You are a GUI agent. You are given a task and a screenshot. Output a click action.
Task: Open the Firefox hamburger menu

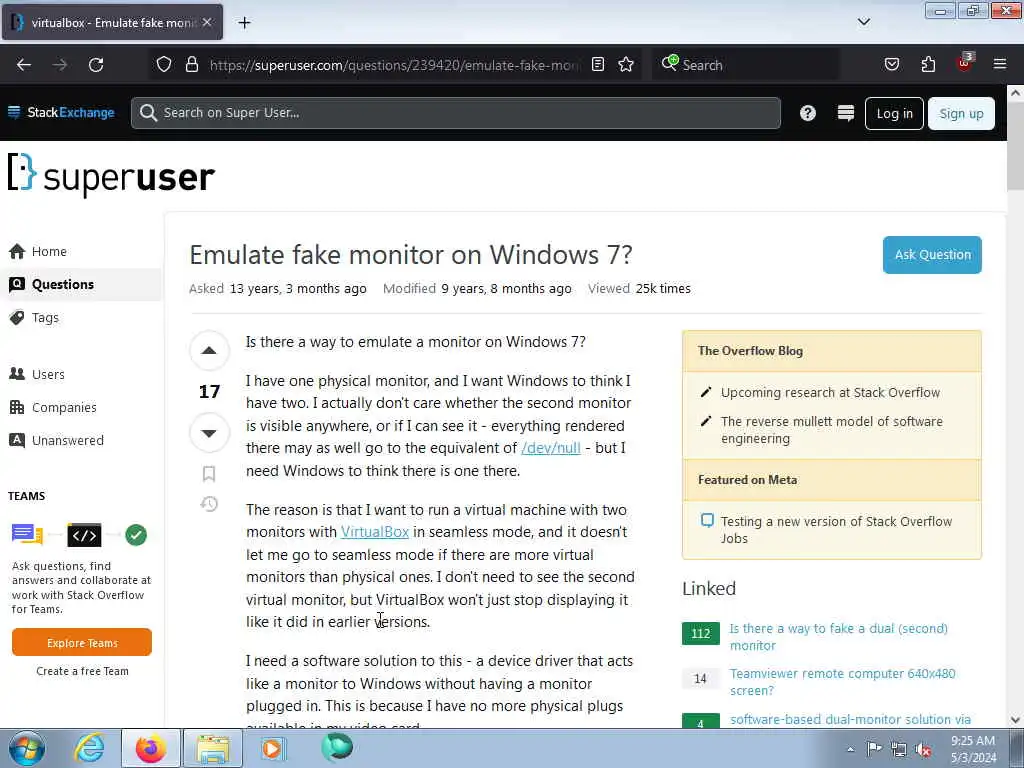click(1000, 64)
